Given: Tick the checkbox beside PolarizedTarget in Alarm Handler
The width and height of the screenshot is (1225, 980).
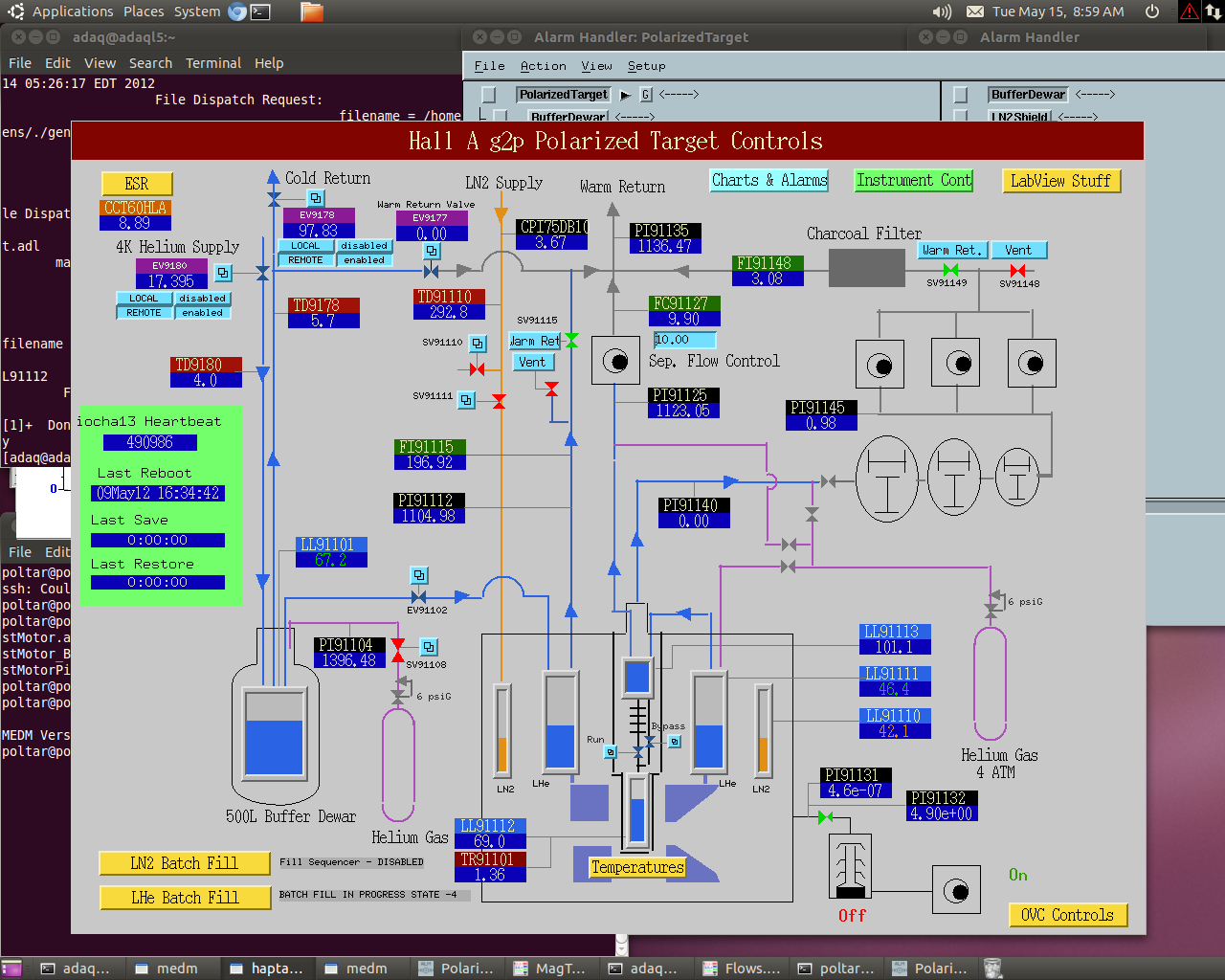Looking at the screenshot, I should coord(489,95).
